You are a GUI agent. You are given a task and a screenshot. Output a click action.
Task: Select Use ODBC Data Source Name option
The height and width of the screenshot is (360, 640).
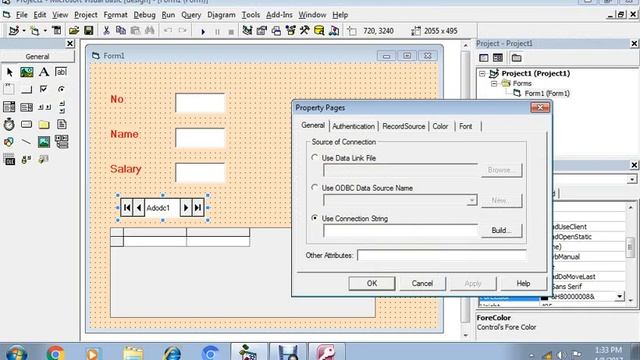(x=314, y=187)
